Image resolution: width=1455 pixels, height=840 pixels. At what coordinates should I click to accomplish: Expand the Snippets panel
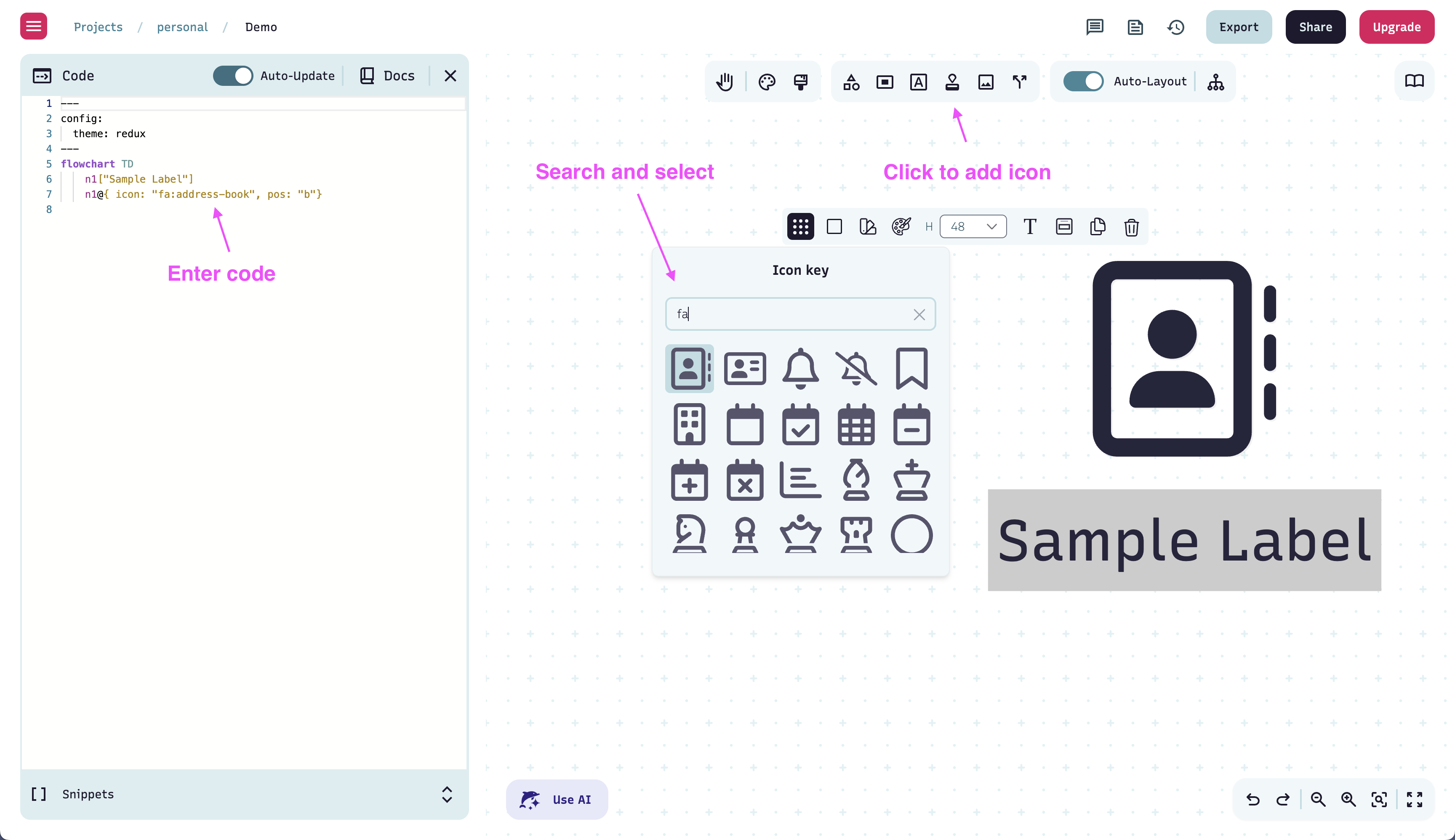[447, 795]
